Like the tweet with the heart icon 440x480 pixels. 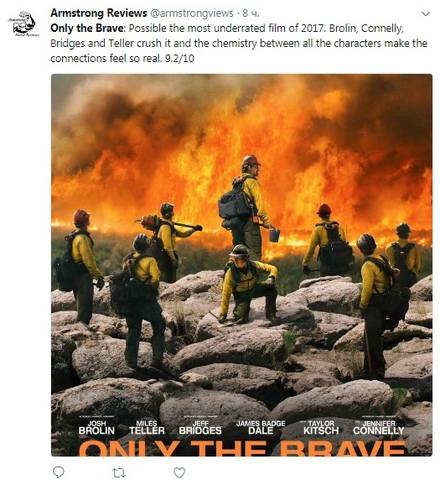pyautogui.click(x=180, y=472)
